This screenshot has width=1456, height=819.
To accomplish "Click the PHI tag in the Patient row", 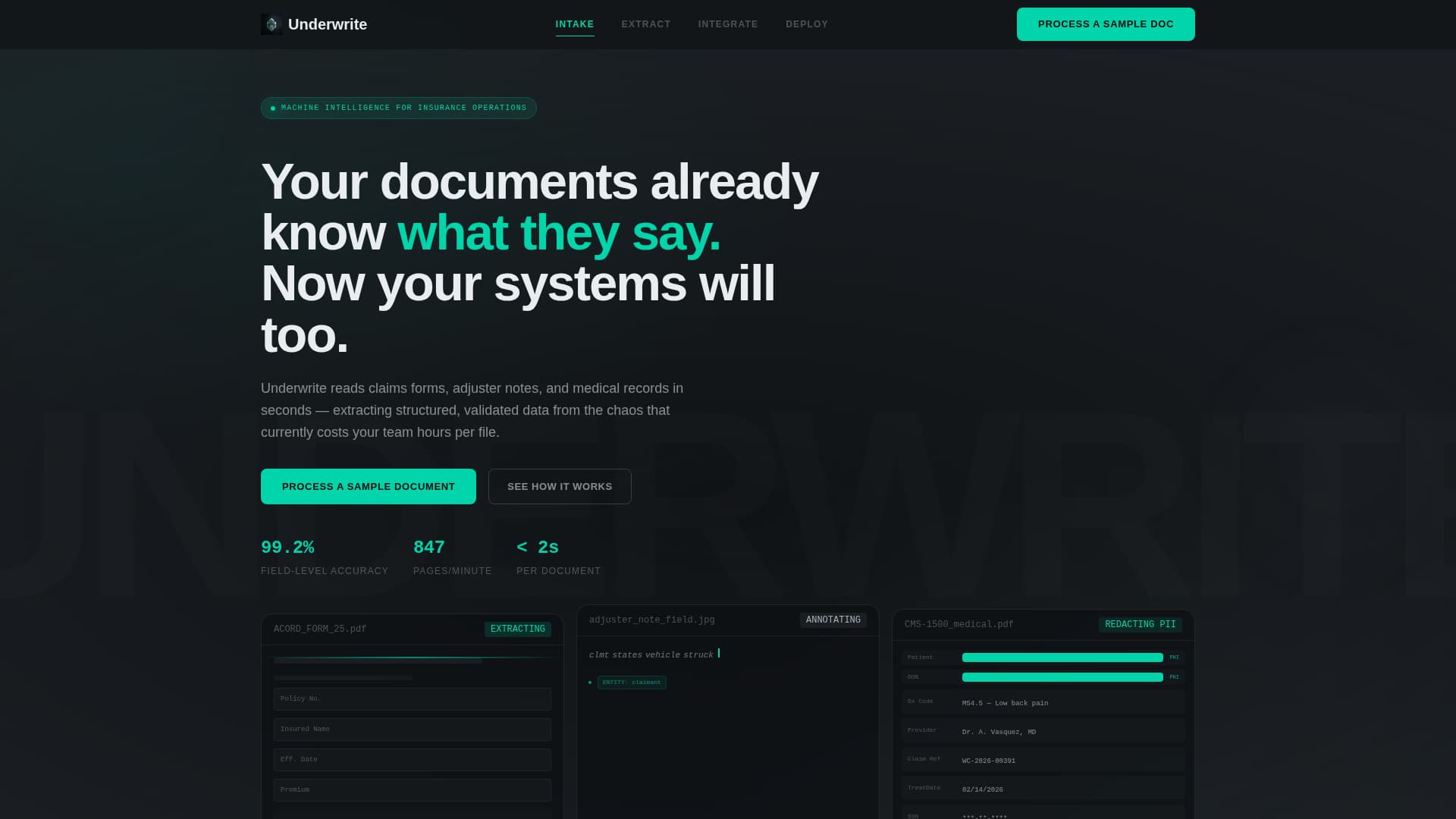I will [1174, 657].
